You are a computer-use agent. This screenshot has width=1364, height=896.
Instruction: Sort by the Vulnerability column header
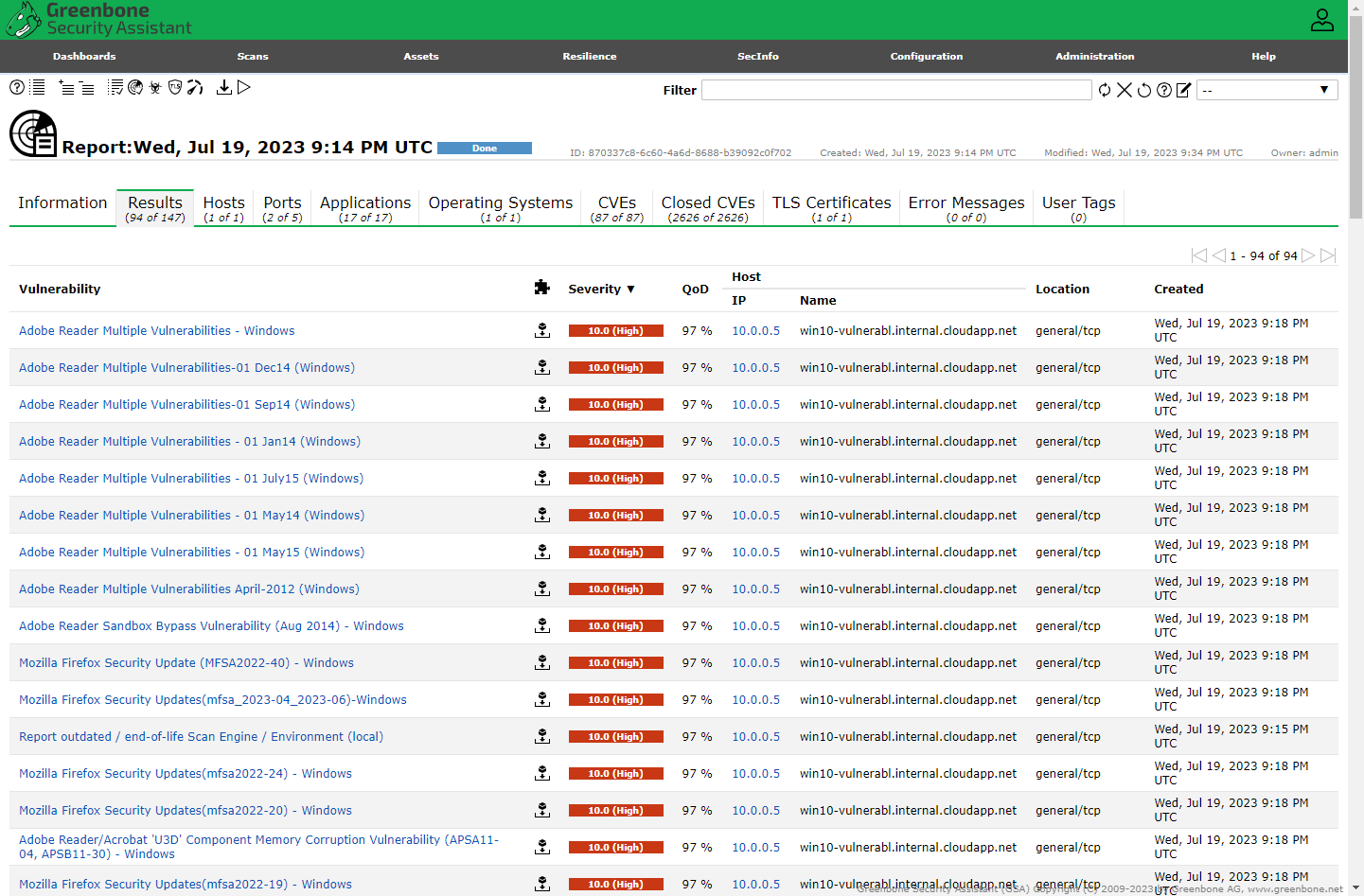click(60, 290)
